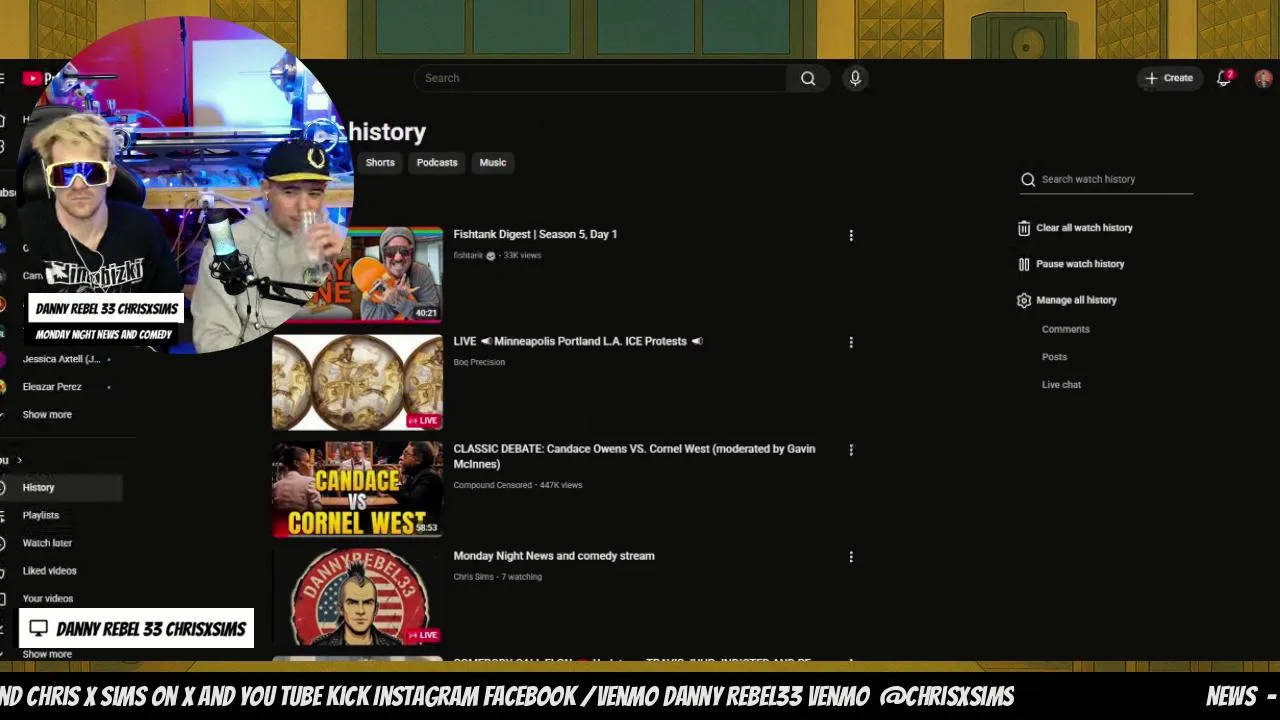Screen dimensions: 1280x720
Task: Open the Live chat history link
Action: pyautogui.click(x=1061, y=385)
